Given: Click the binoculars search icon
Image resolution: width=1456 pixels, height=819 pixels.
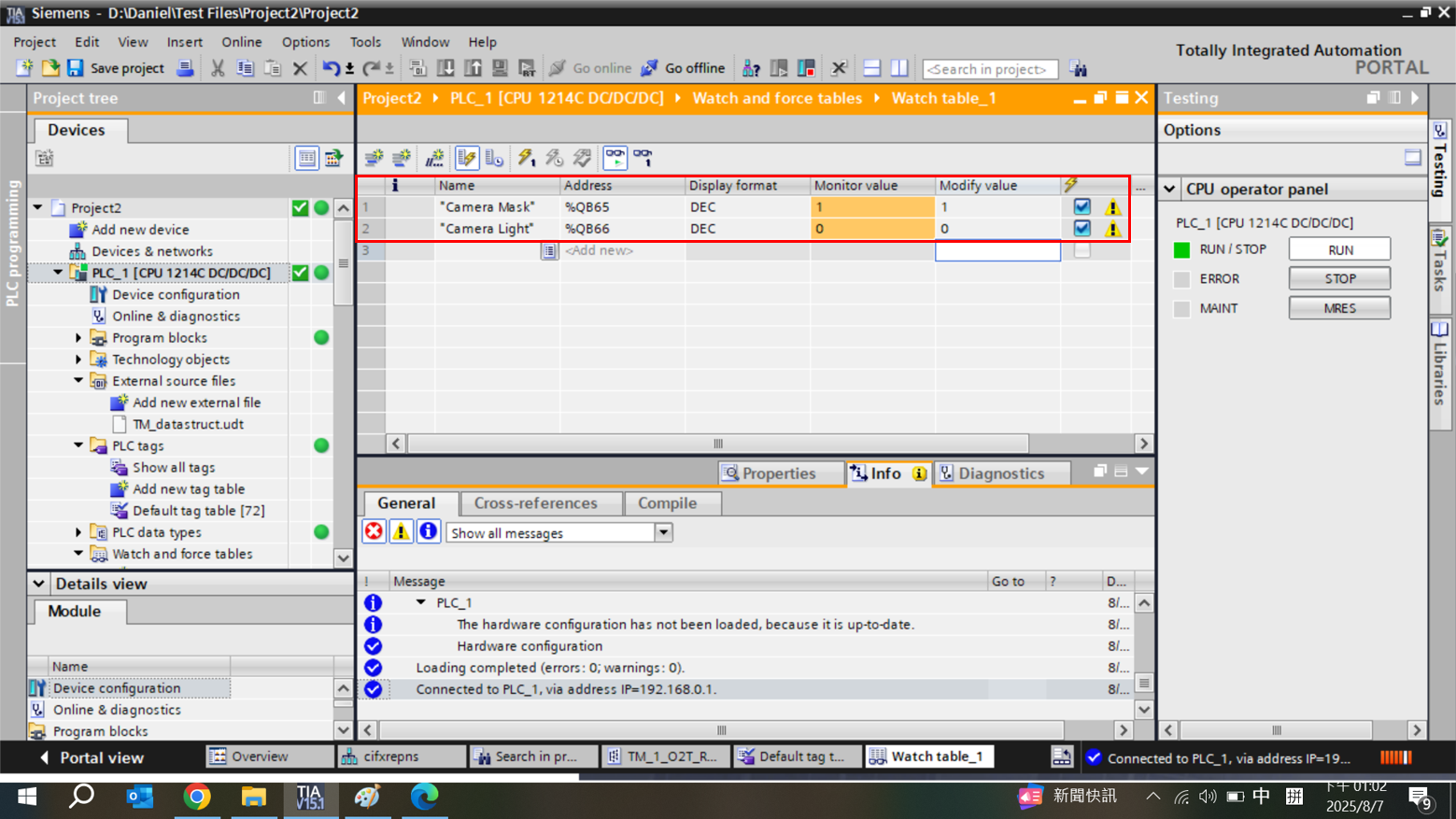Looking at the screenshot, I should point(1078,68).
